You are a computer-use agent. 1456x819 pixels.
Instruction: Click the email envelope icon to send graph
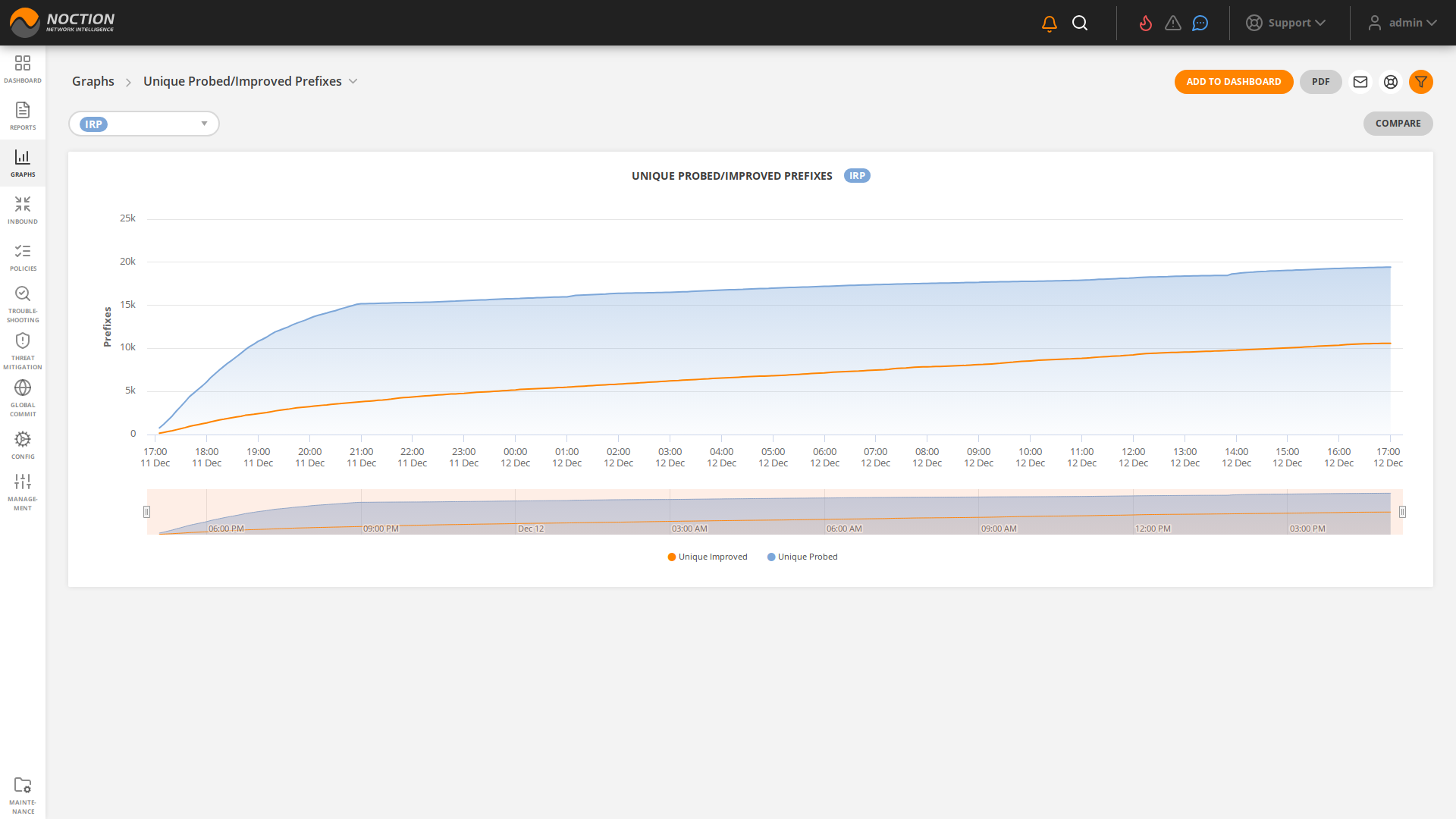click(1360, 82)
